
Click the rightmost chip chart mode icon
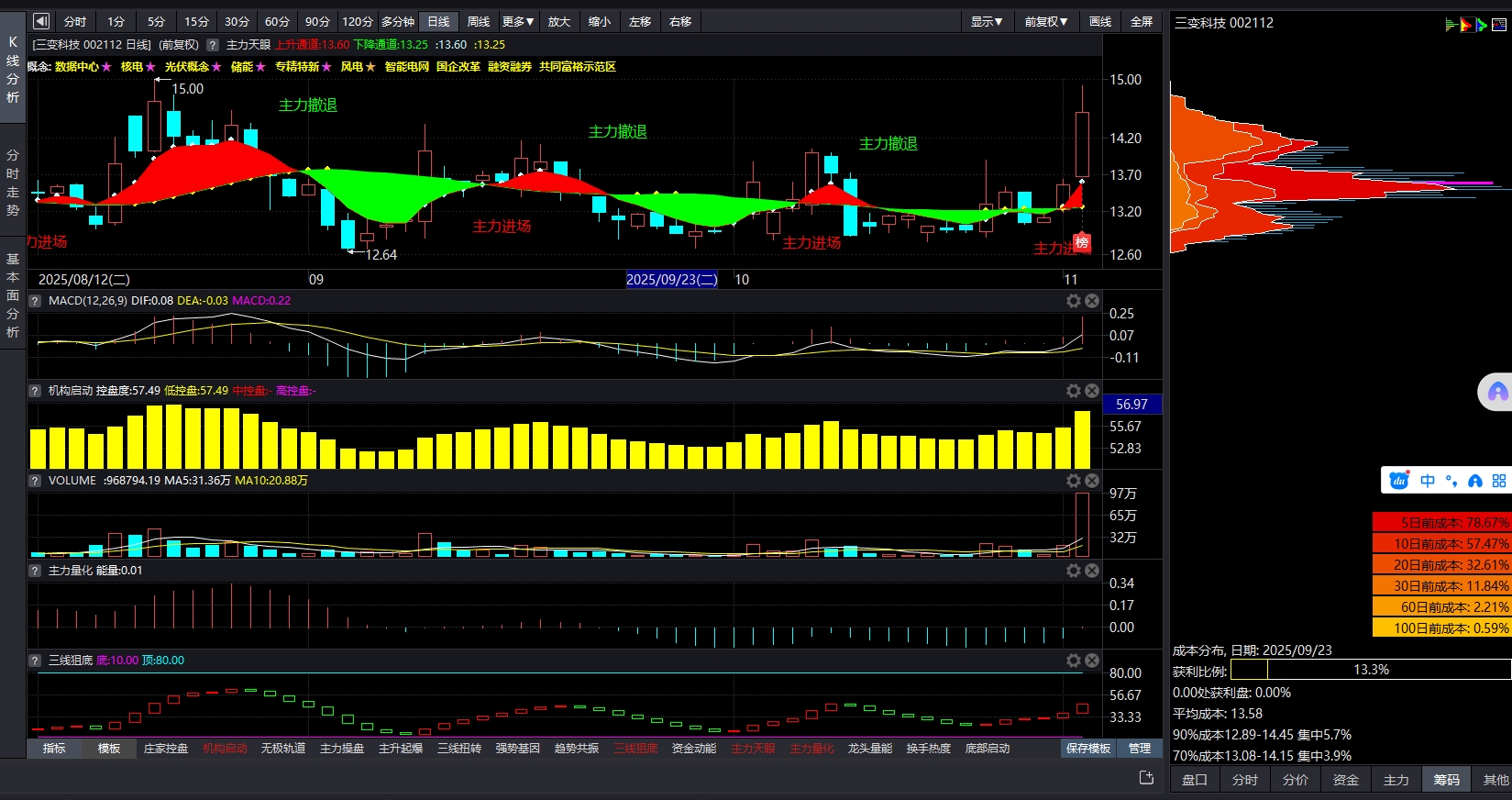pyautogui.click(x=1499, y=25)
